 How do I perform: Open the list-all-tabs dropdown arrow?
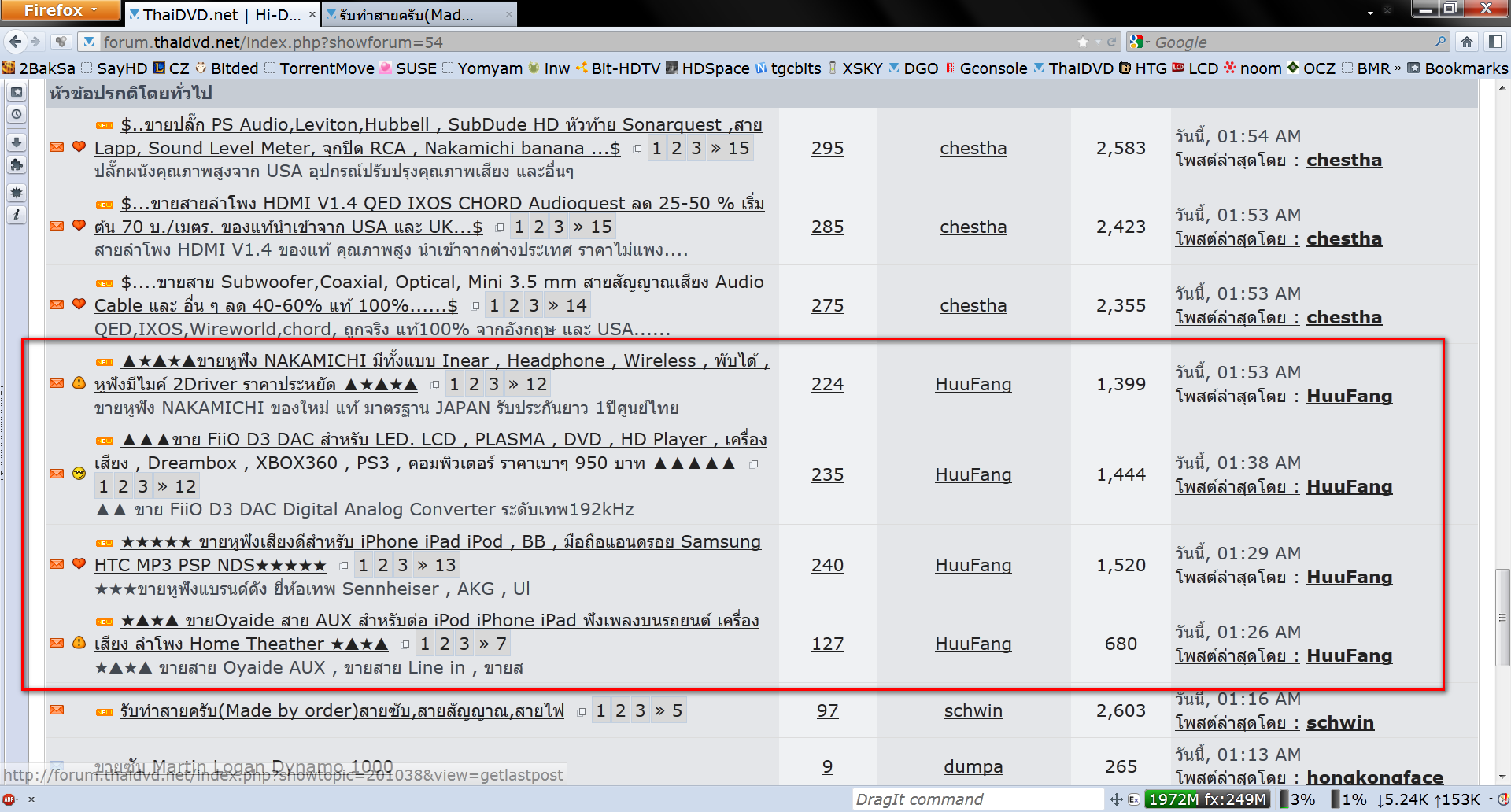pyautogui.click(x=1370, y=13)
